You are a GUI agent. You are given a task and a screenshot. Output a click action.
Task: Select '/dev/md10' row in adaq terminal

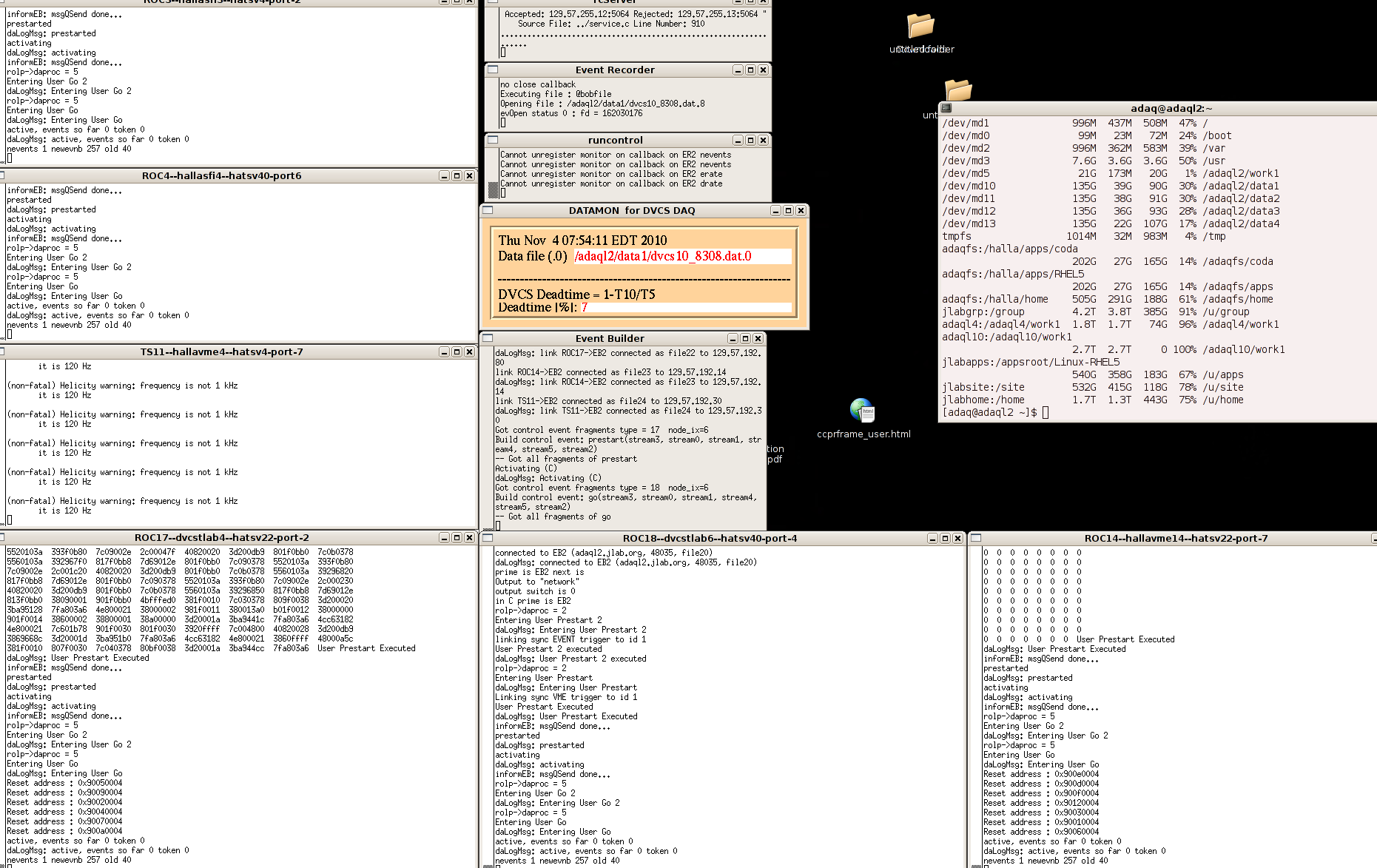(x=1111, y=186)
